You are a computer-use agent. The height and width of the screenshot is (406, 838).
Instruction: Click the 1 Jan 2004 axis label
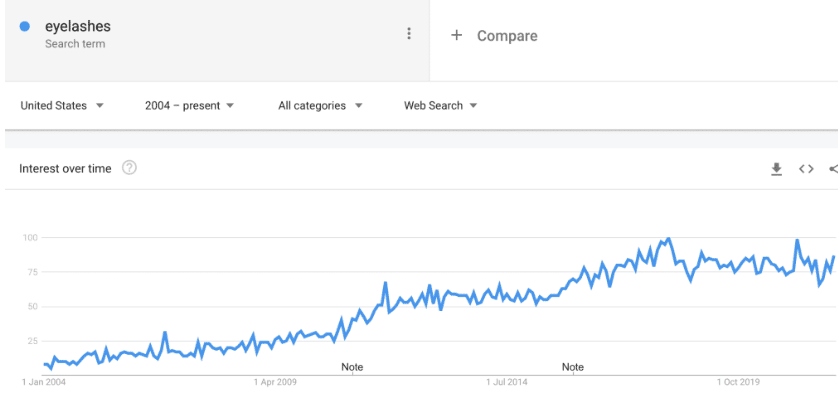pos(44,382)
